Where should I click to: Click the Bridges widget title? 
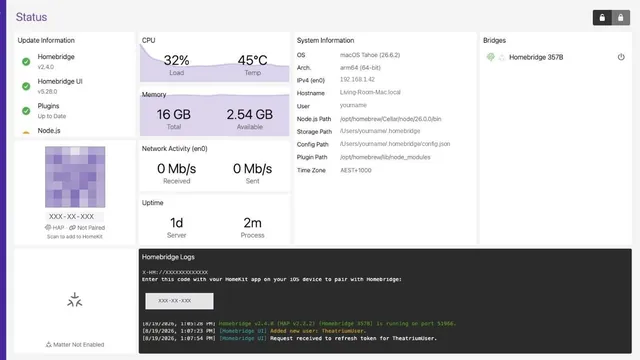coord(494,40)
